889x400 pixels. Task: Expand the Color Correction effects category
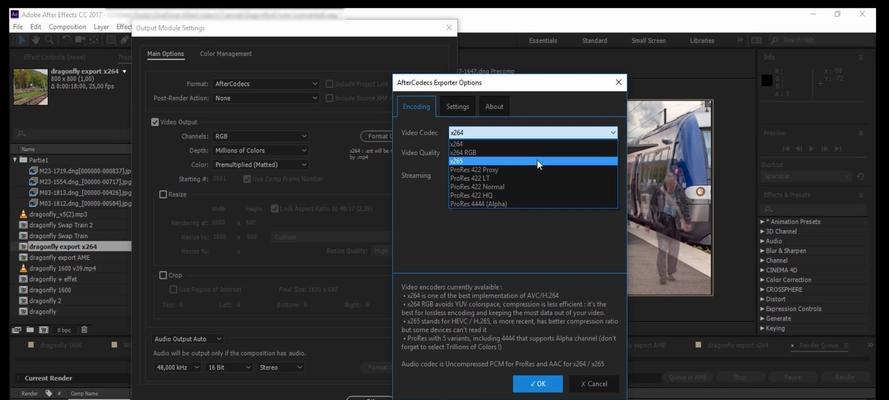click(763, 279)
